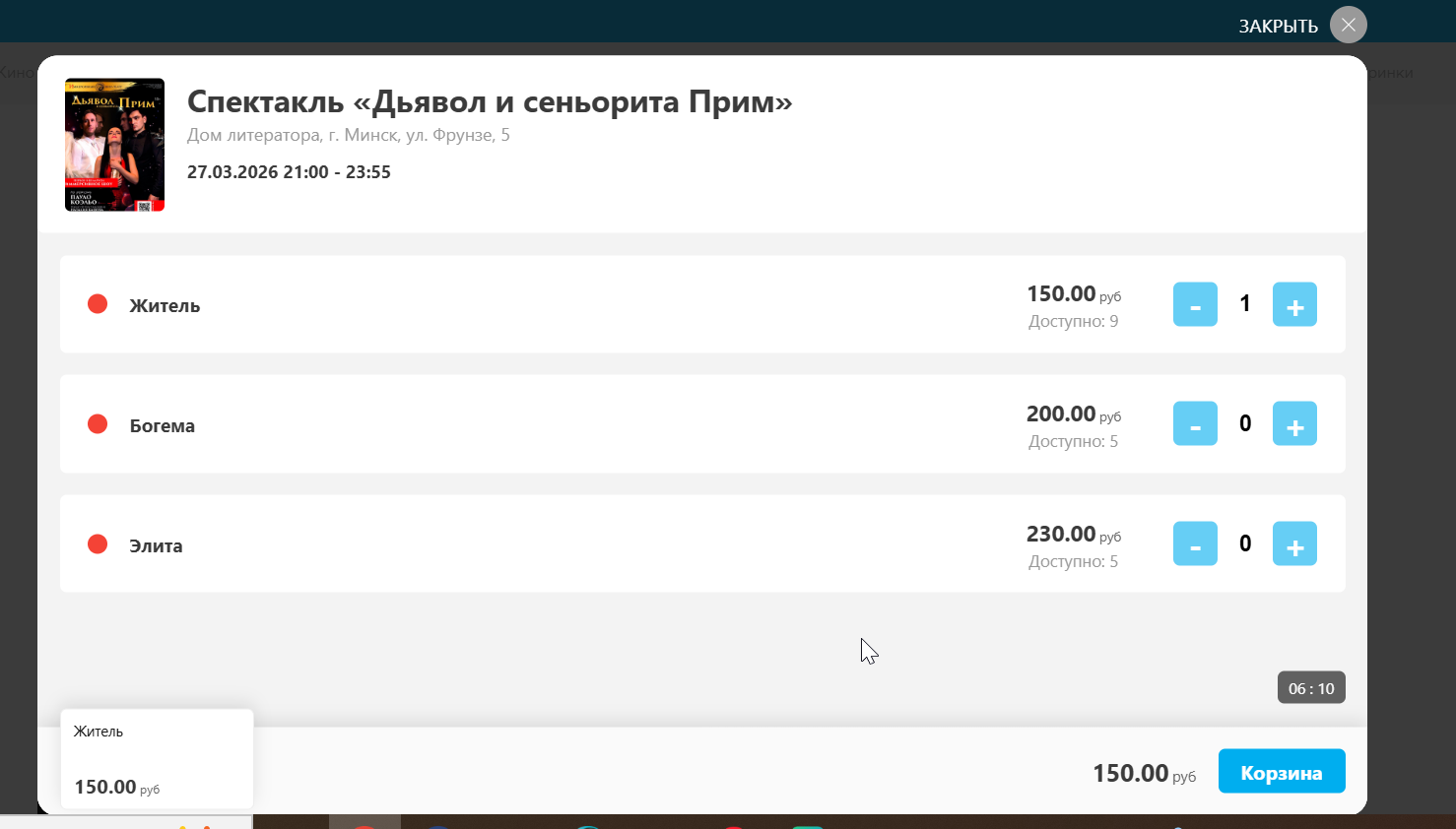Click the Житель selected ticket card at bottom
Image resolution: width=1456 pixels, height=829 pixels.
157,759
